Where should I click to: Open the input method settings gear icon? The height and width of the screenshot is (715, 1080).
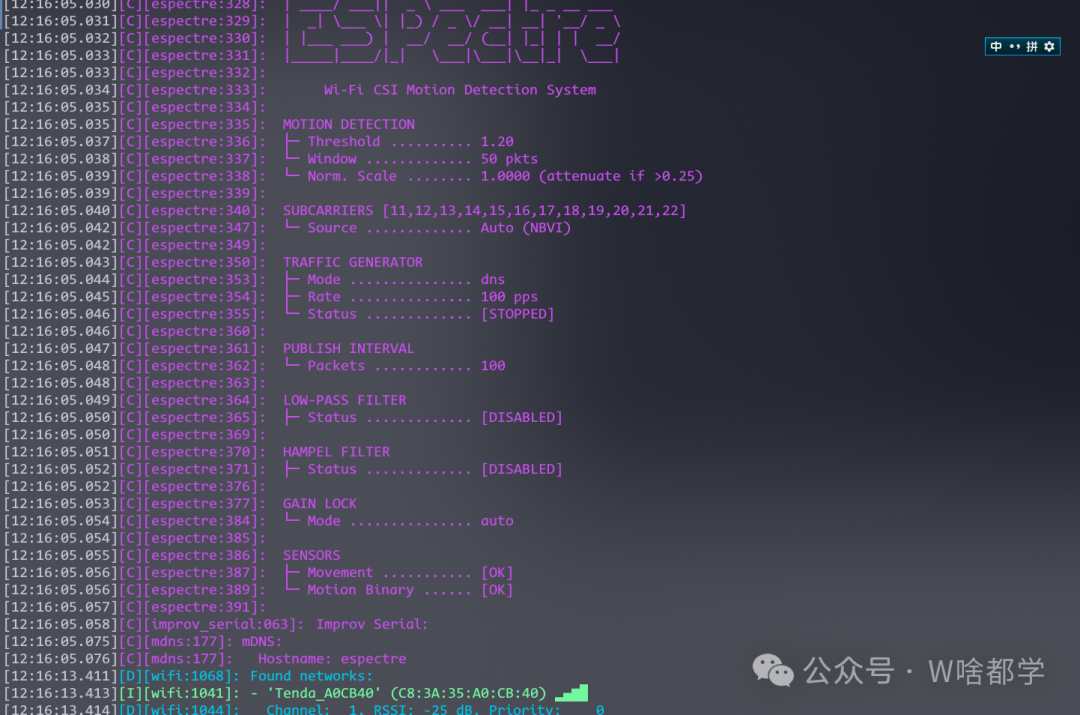coord(1049,46)
